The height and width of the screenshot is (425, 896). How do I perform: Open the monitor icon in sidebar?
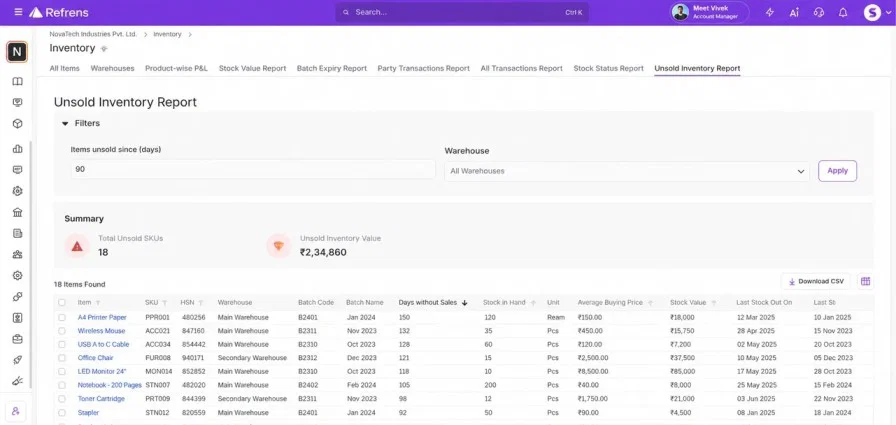[17, 102]
